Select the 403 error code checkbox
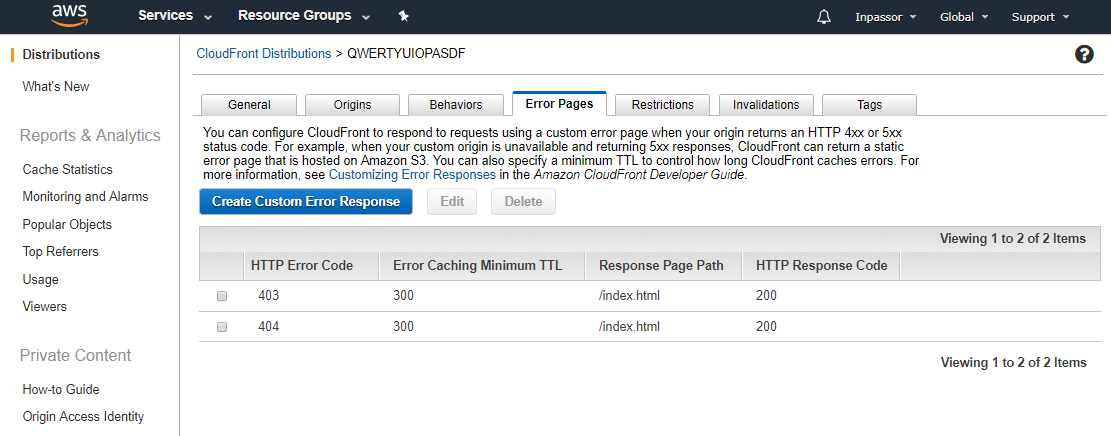 (x=222, y=296)
